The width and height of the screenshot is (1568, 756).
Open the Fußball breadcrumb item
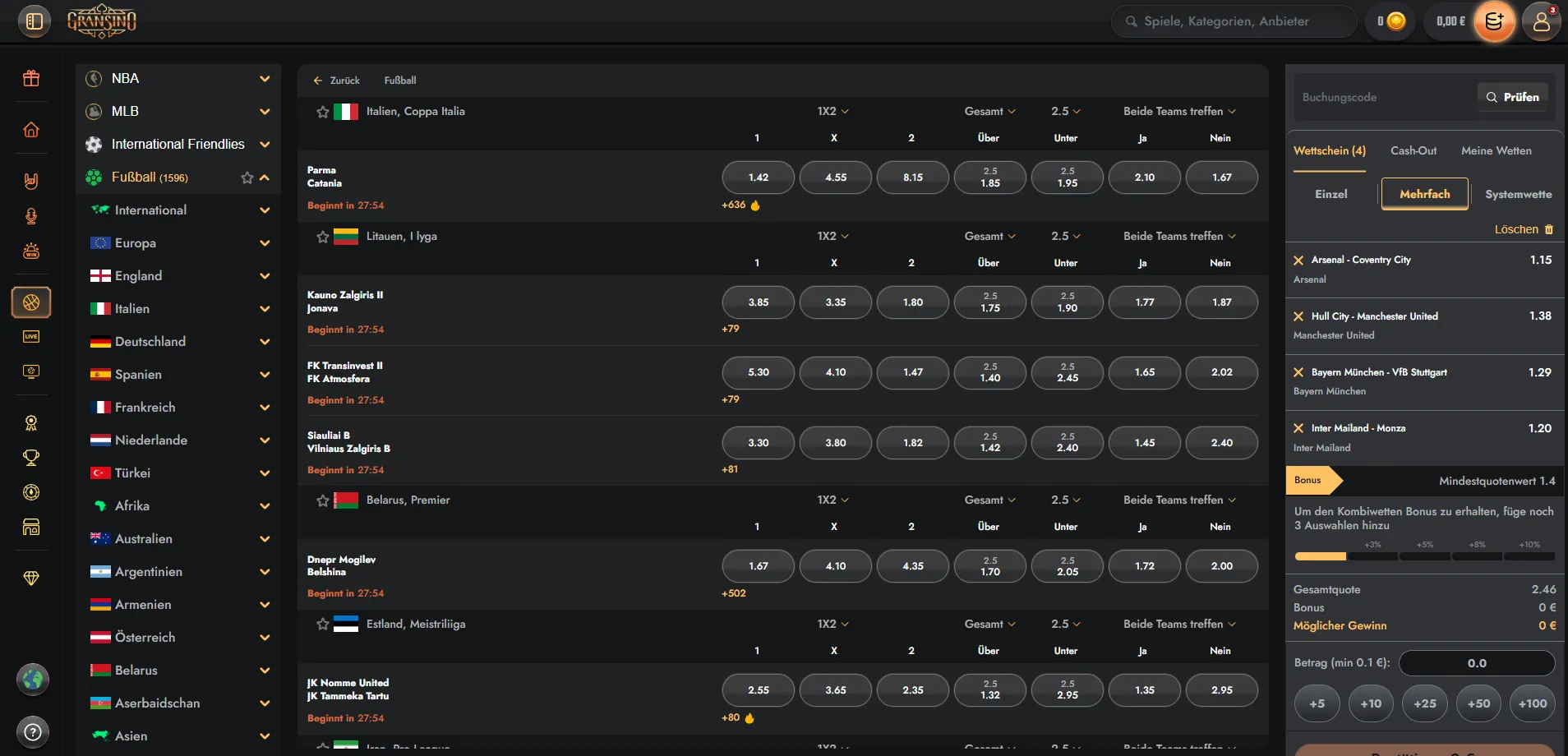pos(400,81)
